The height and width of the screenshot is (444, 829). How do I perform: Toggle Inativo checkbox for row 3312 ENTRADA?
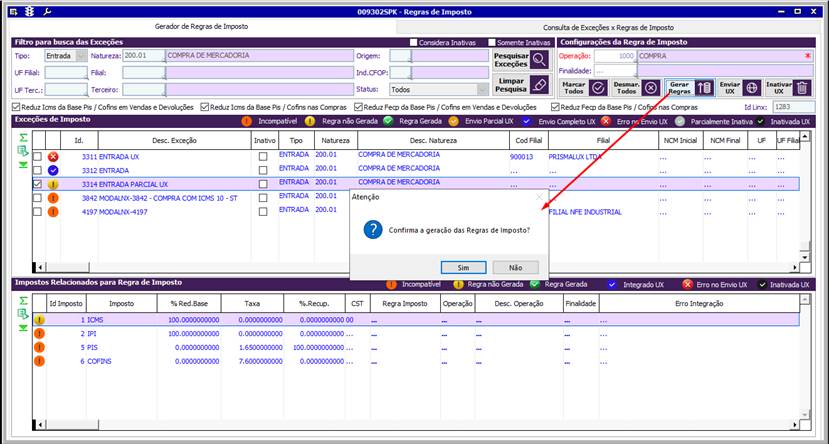tap(263, 170)
